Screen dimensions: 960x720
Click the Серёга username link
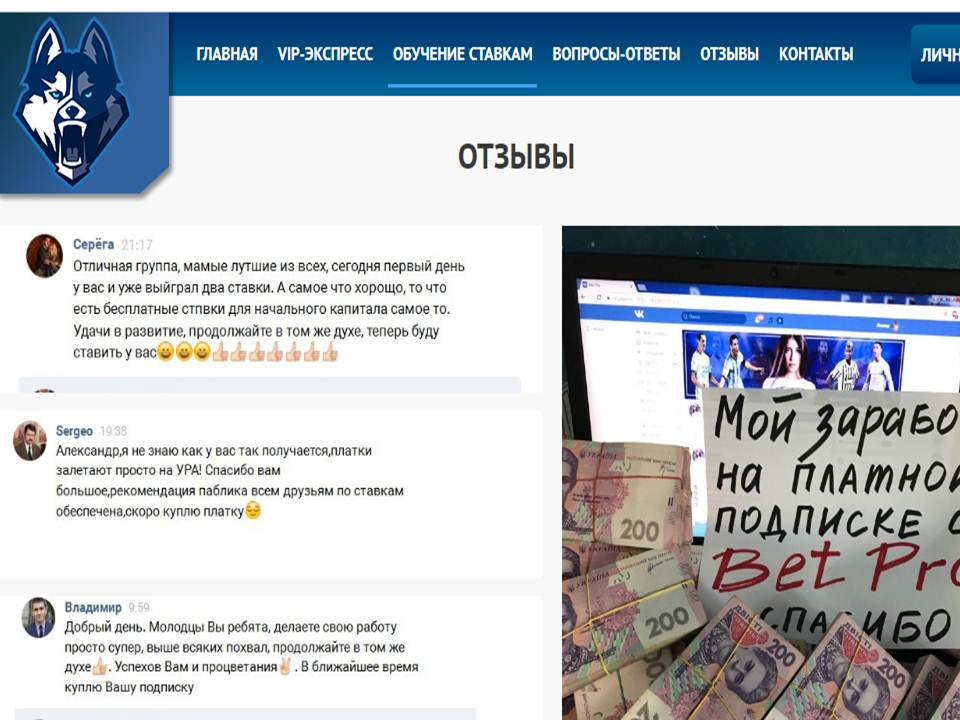click(x=94, y=245)
